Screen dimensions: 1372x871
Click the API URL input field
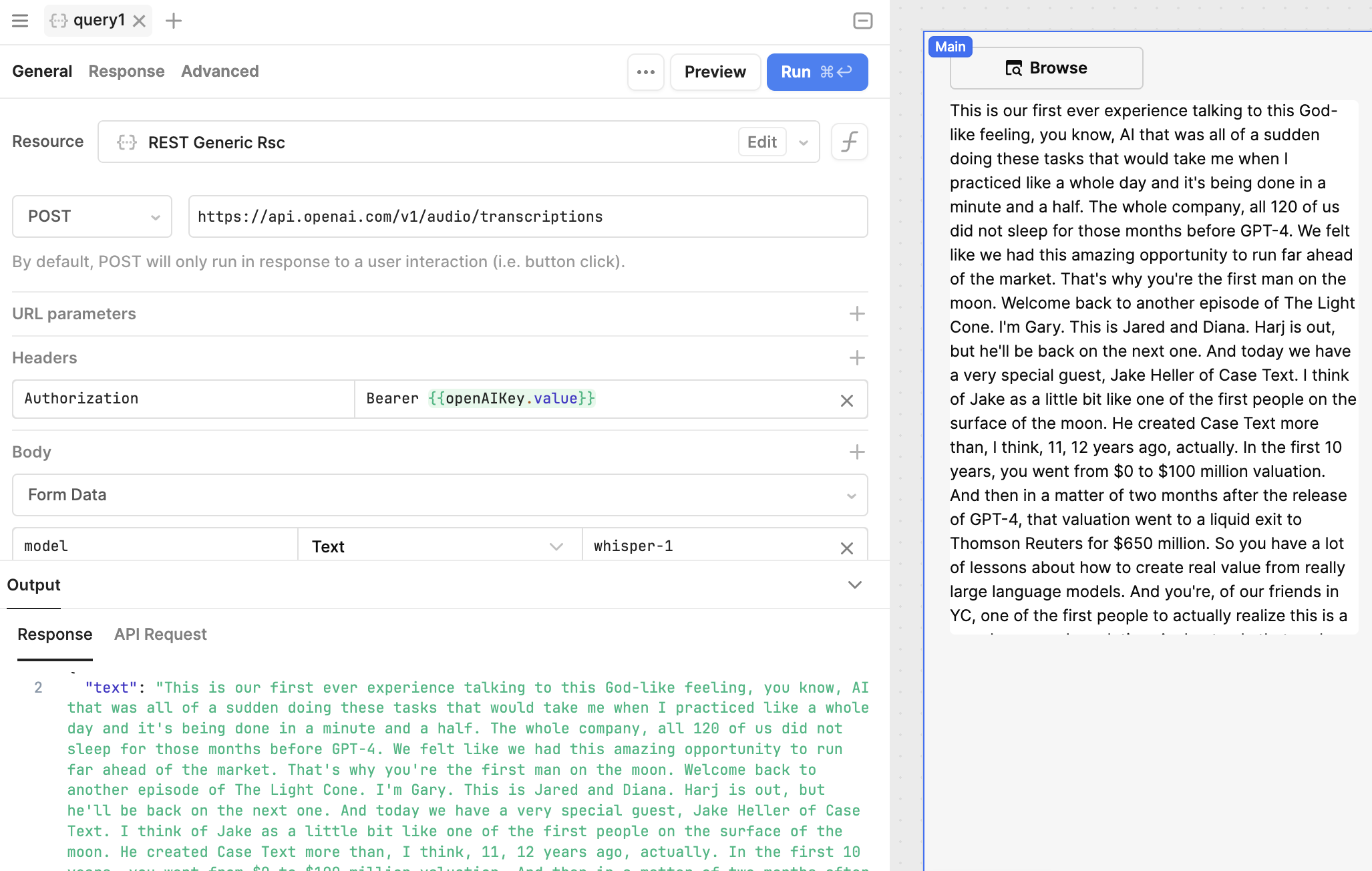[528, 216]
